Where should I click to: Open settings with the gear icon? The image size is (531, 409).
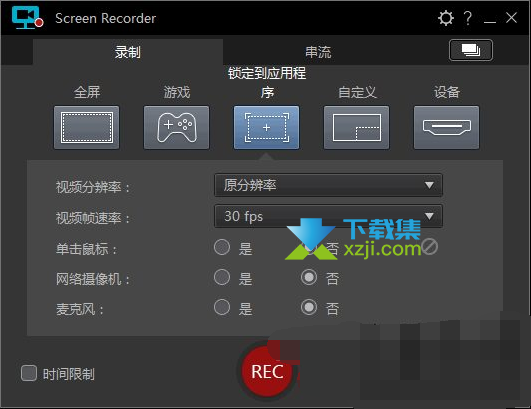pos(446,18)
